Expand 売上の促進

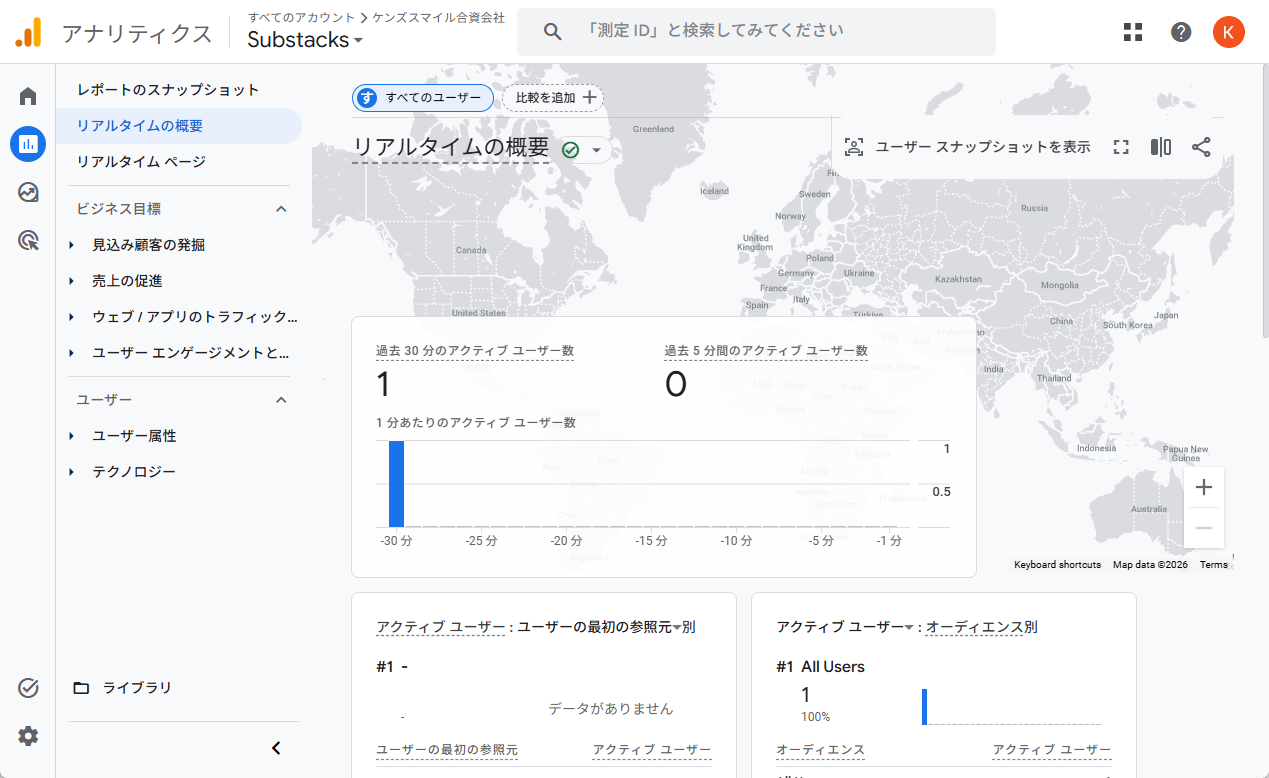coord(72,281)
